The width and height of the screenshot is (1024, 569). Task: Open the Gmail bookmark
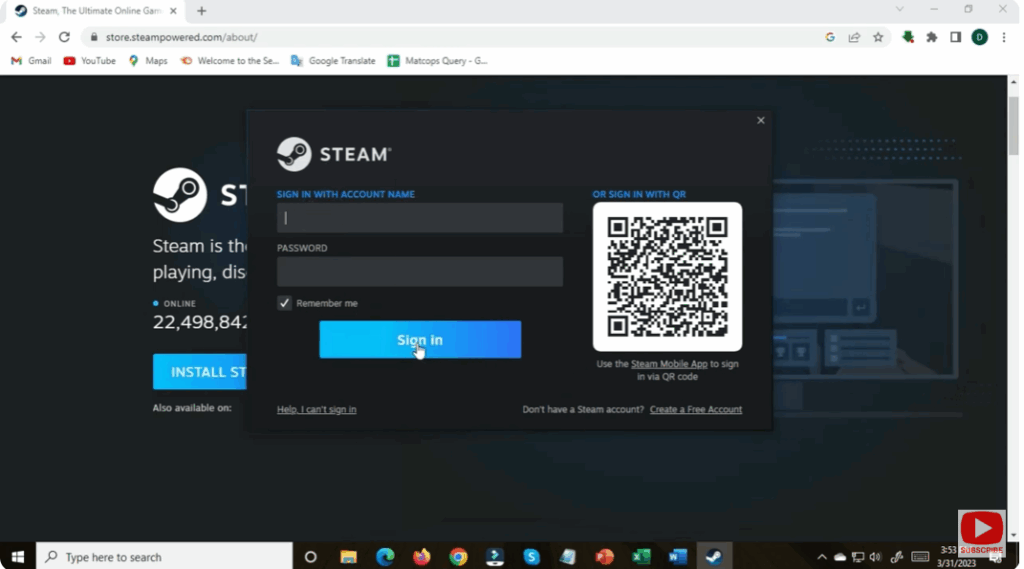[x=31, y=61]
